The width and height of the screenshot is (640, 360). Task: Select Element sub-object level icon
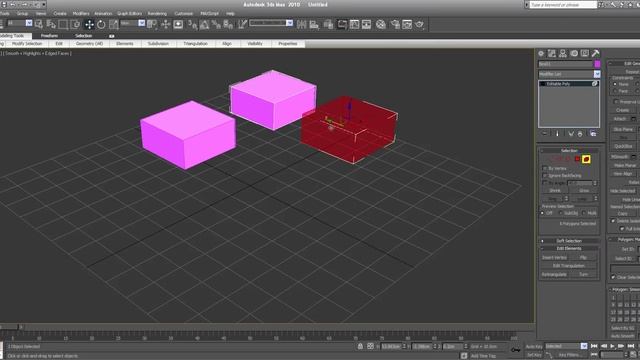tap(586, 159)
